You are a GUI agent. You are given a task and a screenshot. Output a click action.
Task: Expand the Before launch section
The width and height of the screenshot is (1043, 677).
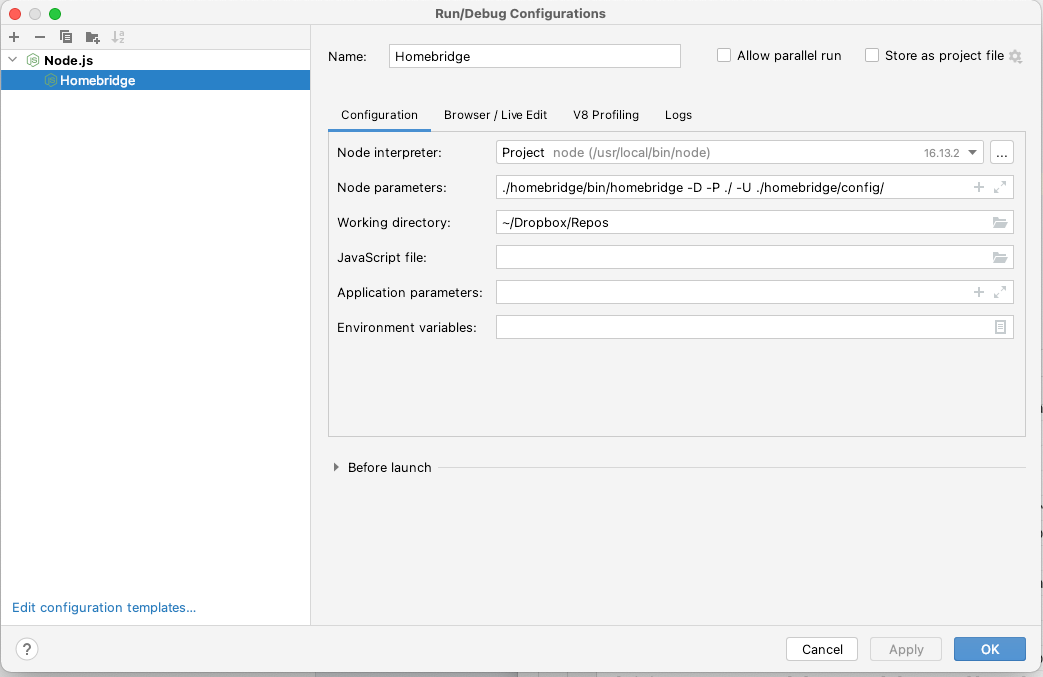tap(337, 467)
